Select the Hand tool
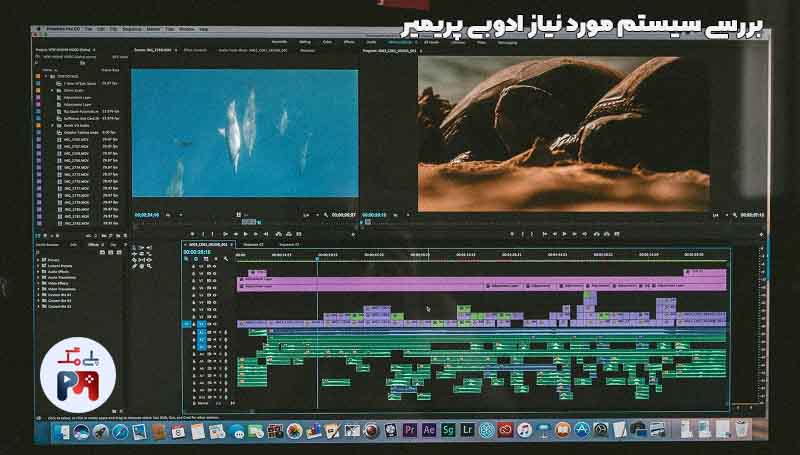 coord(141,266)
